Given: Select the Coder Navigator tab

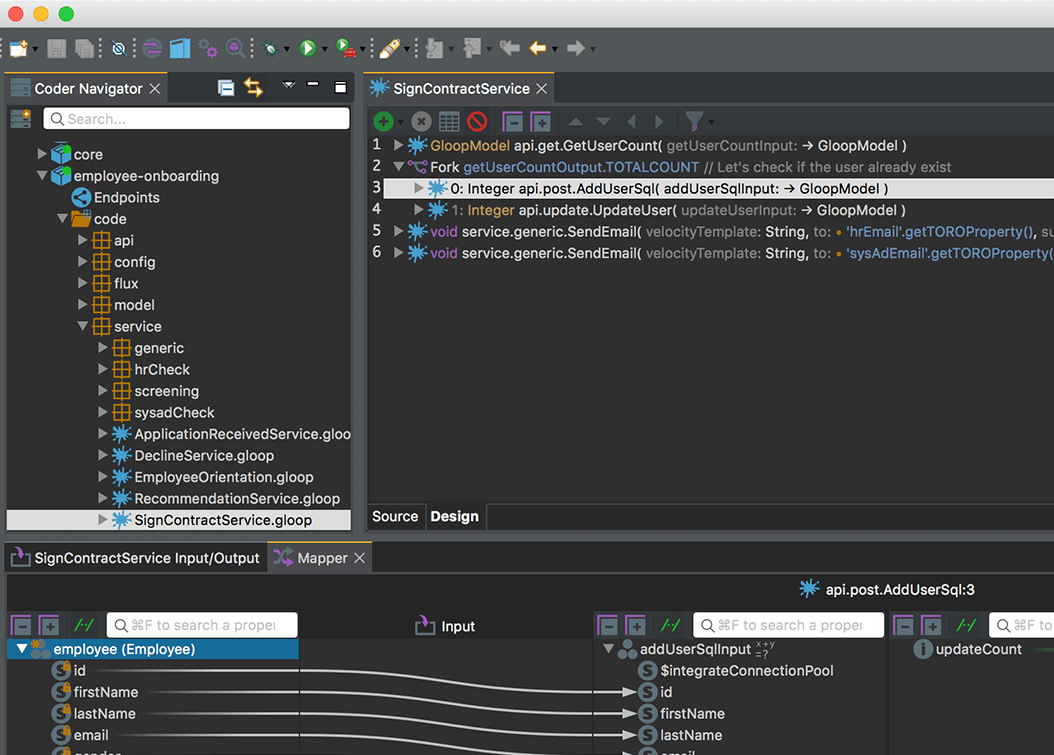Looking at the screenshot, I should tap(88, 89).
